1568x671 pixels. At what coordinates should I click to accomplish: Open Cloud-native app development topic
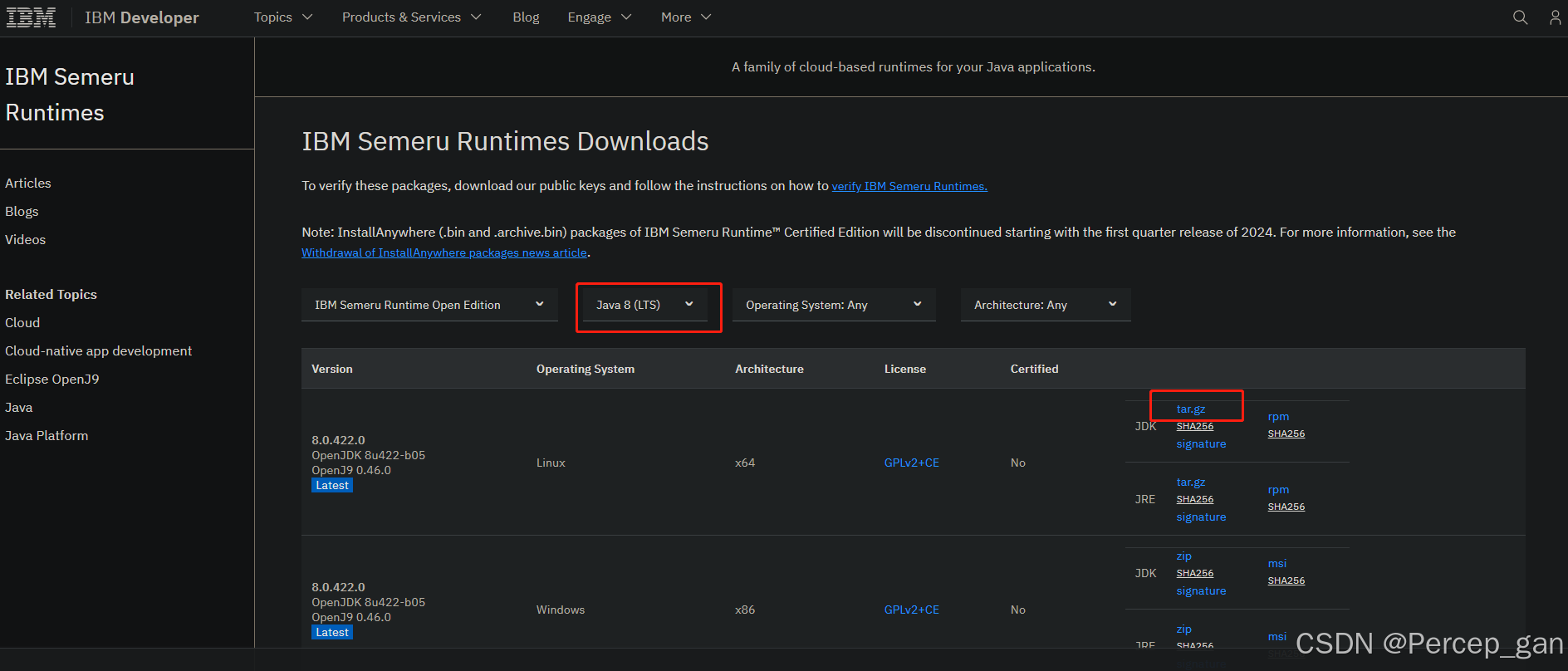coord(99,350)
